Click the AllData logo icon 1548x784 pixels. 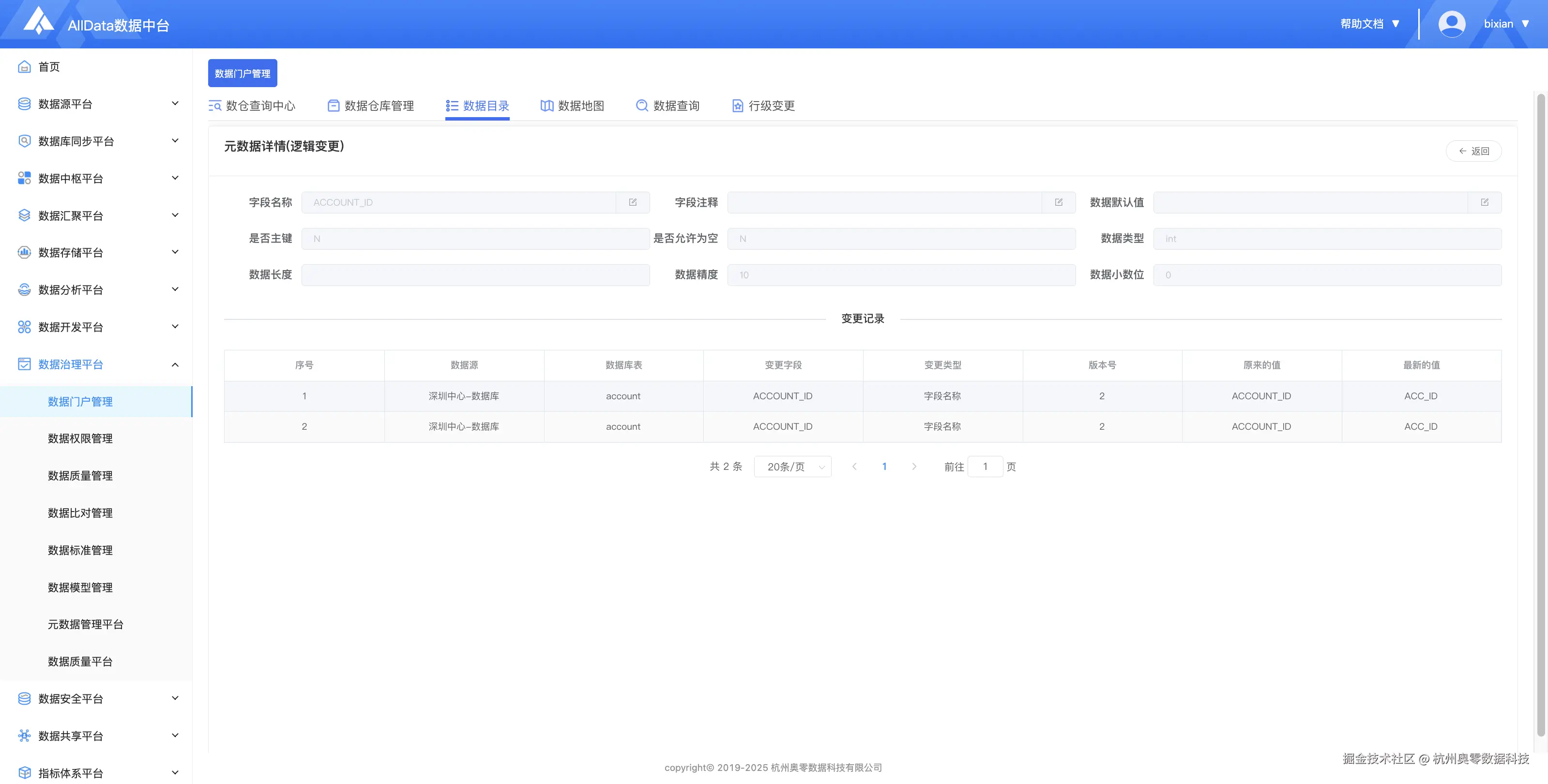[x=39, y=20]
